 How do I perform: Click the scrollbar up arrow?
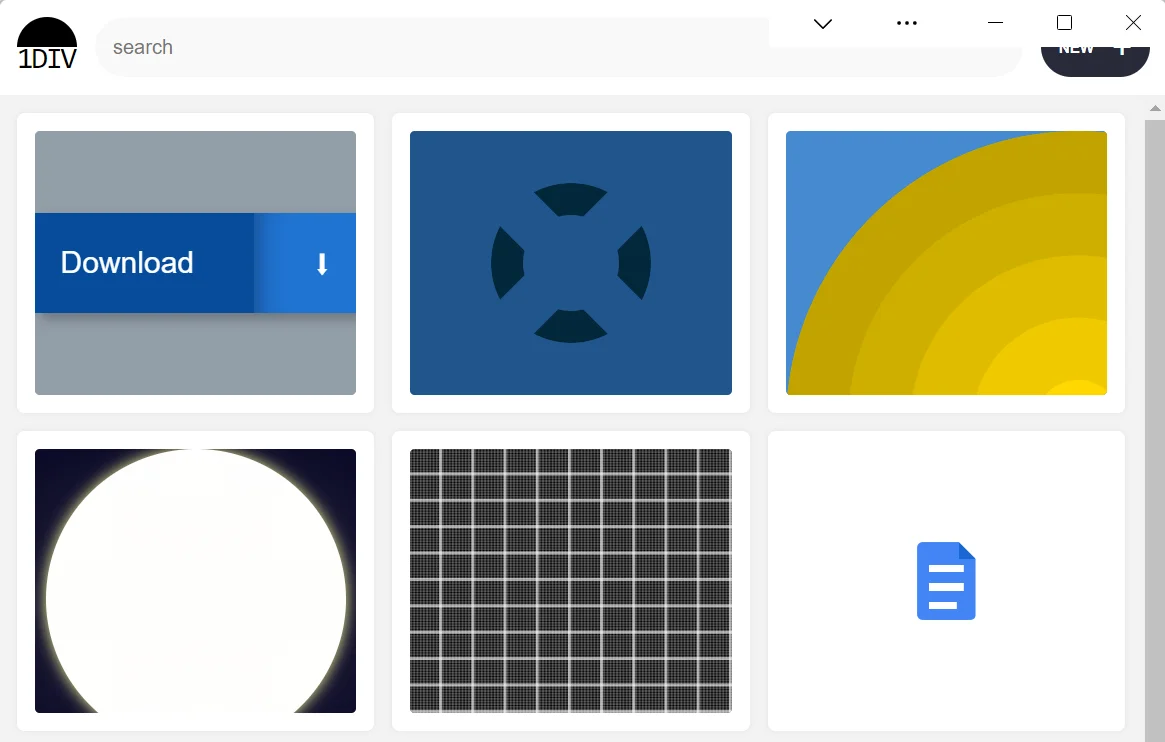pyautogui.click(x=1155, y=107)
